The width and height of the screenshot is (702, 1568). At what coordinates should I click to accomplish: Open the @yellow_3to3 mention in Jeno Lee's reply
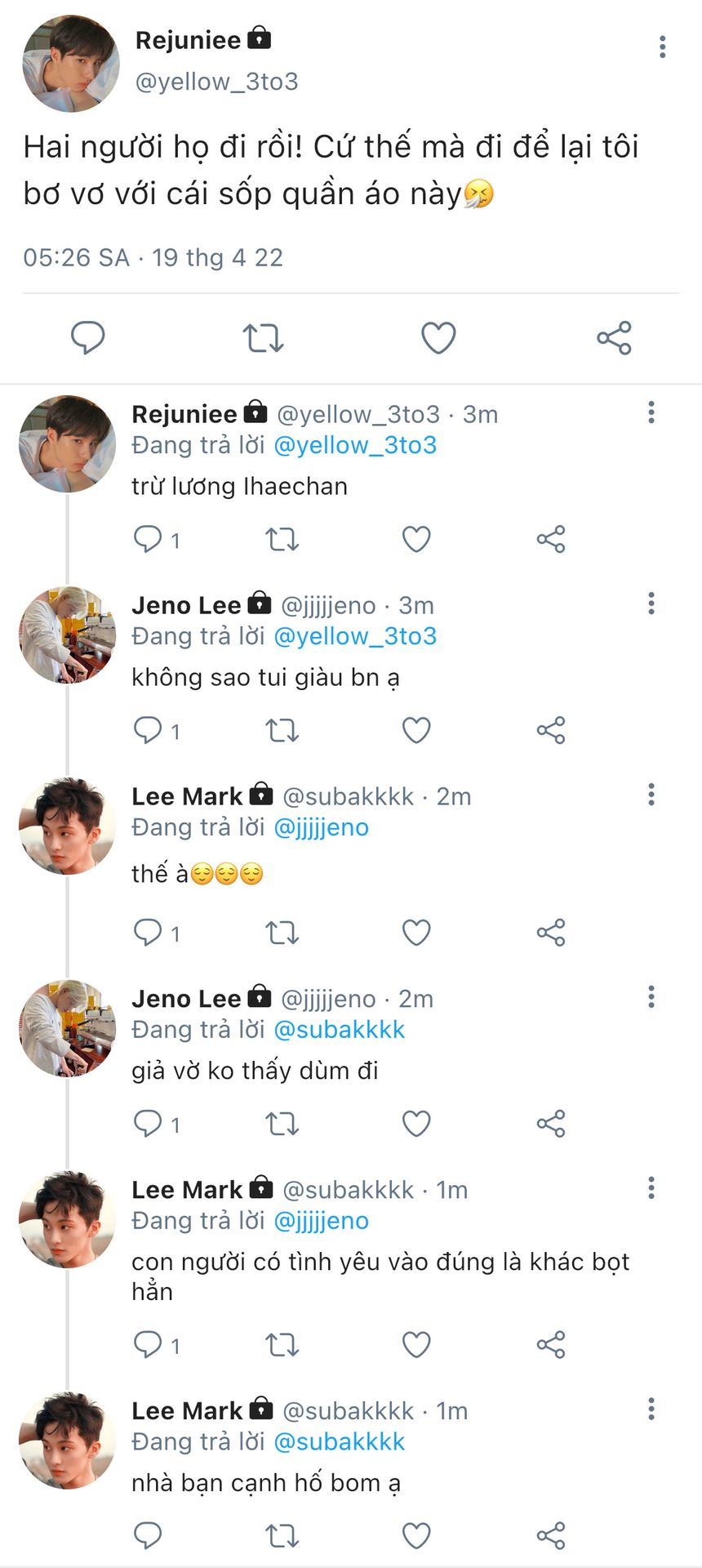[x=355, y=636]
